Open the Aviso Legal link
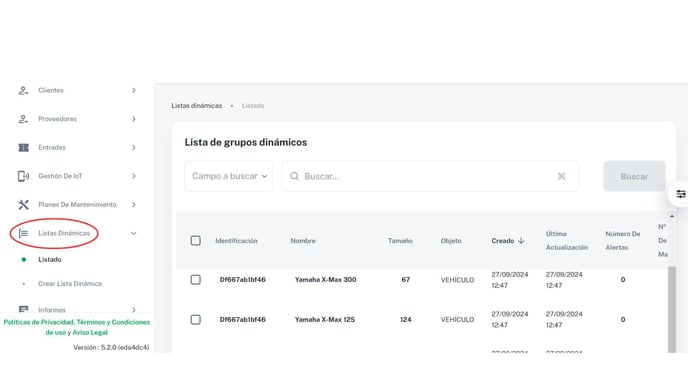This screenshot has height=387, width=688. point(90,333)
